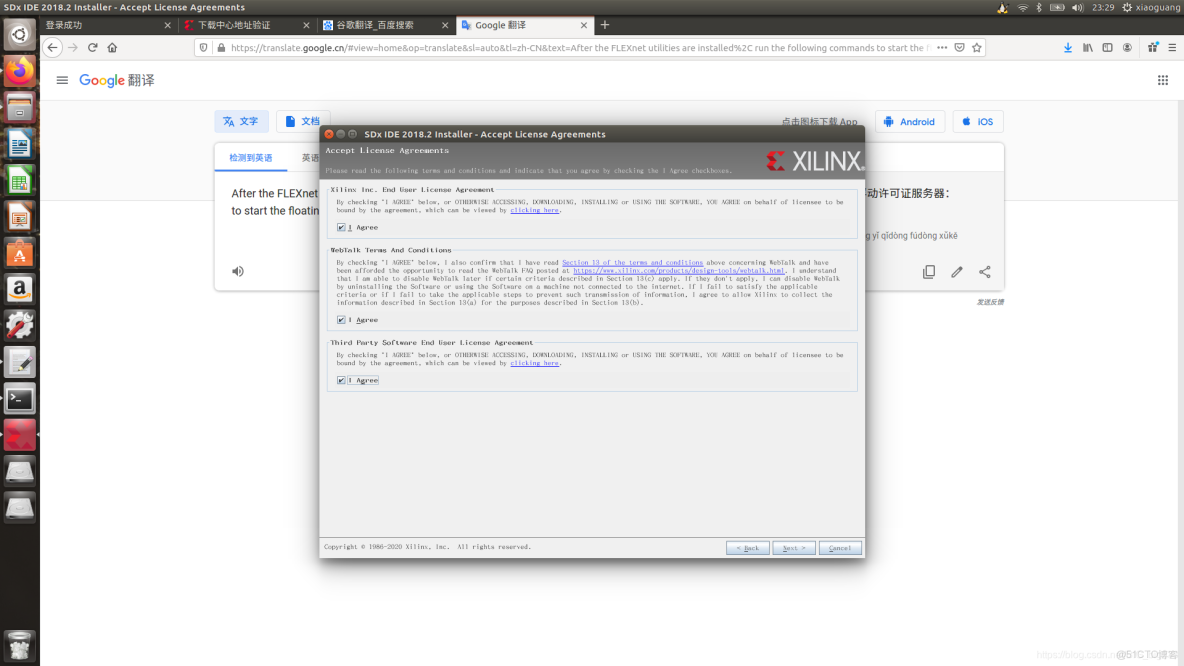1184x666 pixels.
Task: Edit the suggested translation
Action: click(957, 272)
